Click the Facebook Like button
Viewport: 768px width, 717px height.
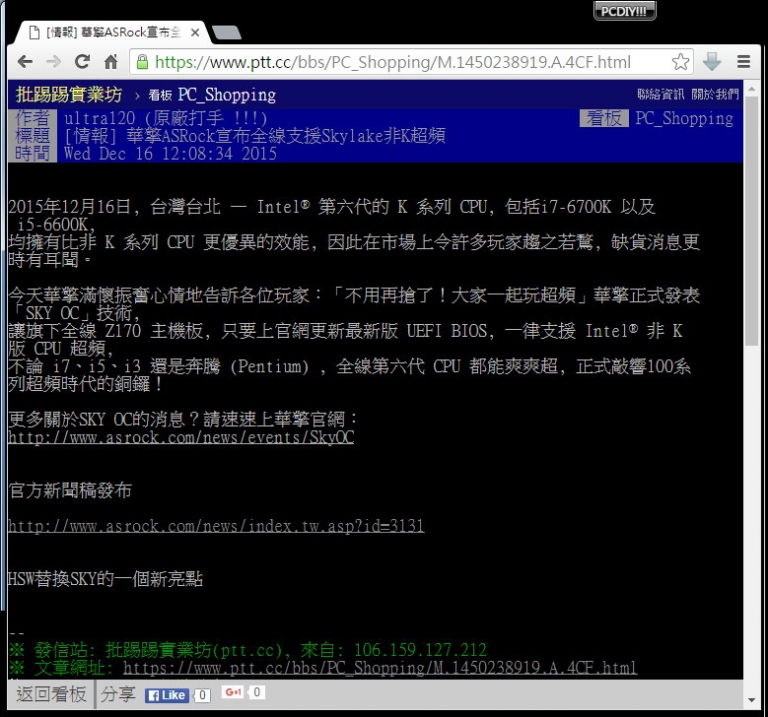[x=167, y=695]
